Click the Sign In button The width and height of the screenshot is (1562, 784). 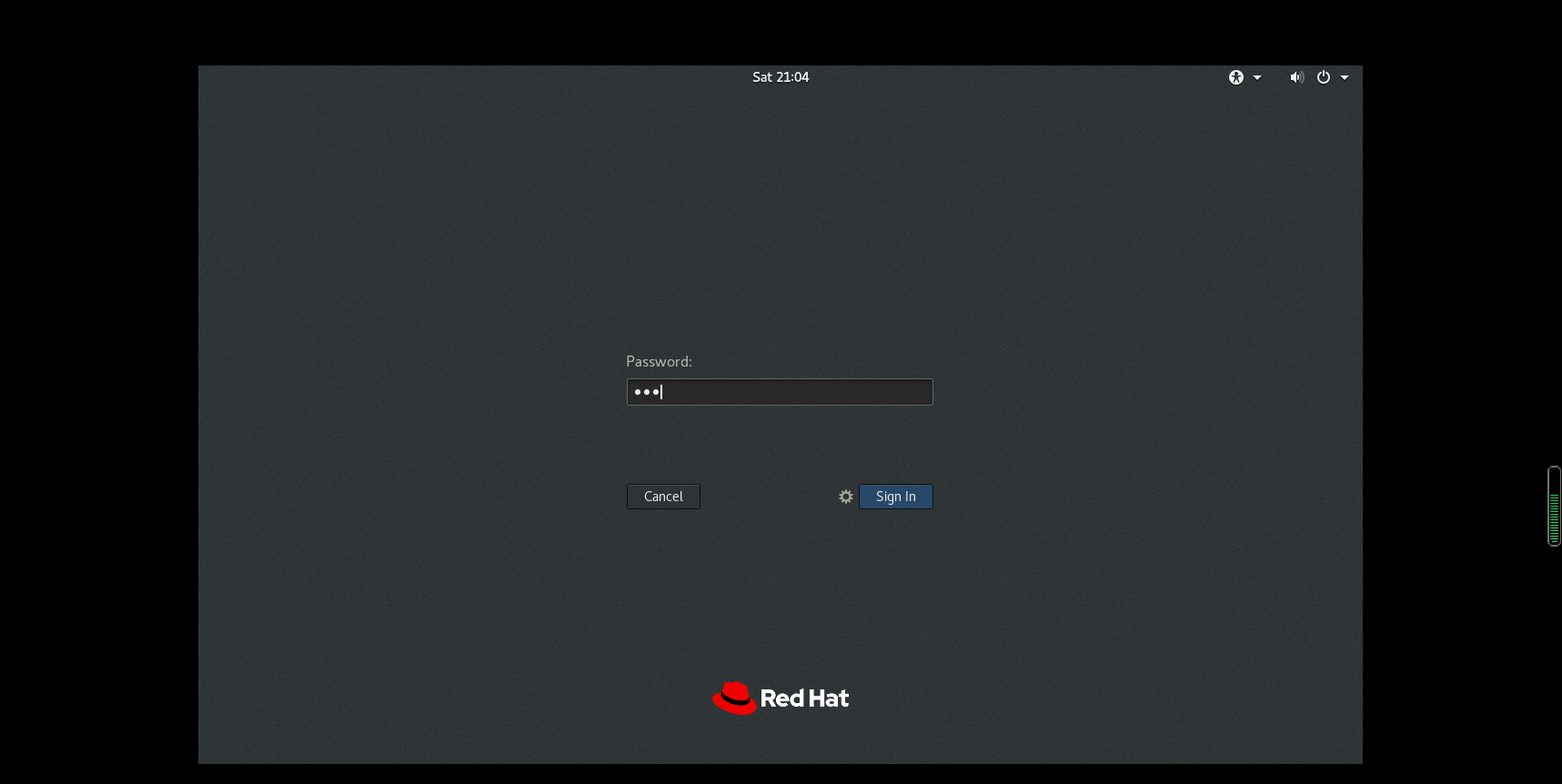pos(896,497)
